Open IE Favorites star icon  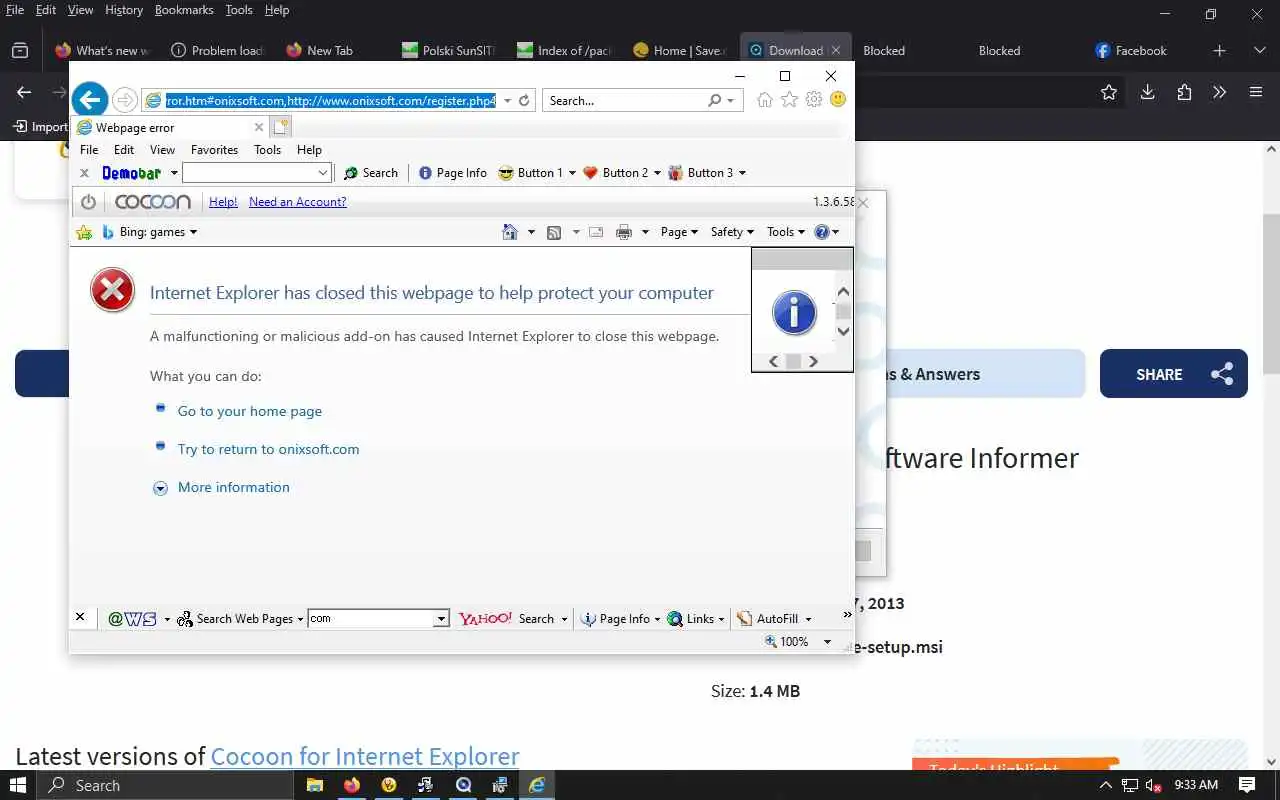790,99
